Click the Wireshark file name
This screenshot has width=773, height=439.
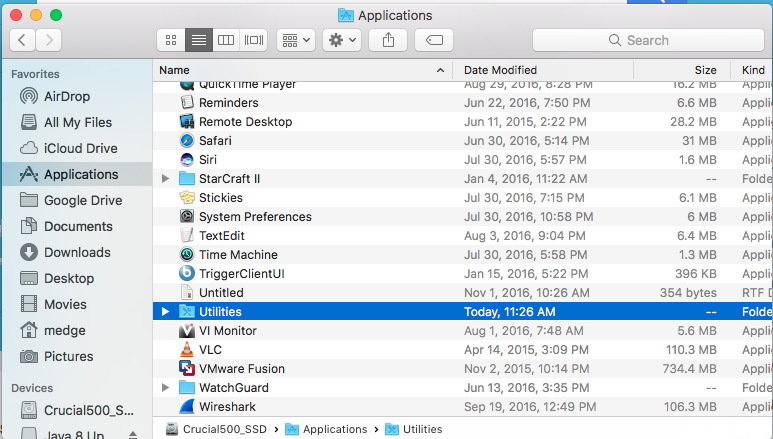(x=227, y=406)
